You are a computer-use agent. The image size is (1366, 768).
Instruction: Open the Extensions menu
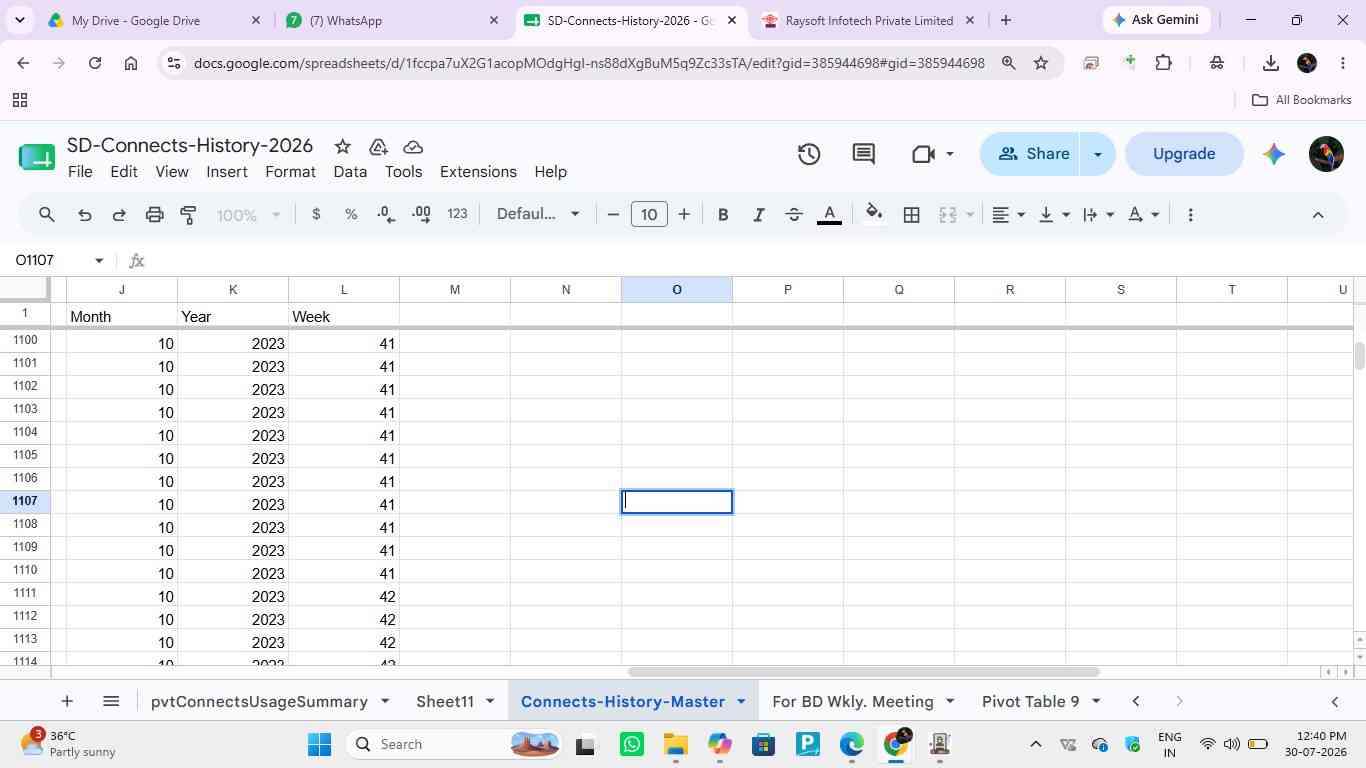point(478,172)
